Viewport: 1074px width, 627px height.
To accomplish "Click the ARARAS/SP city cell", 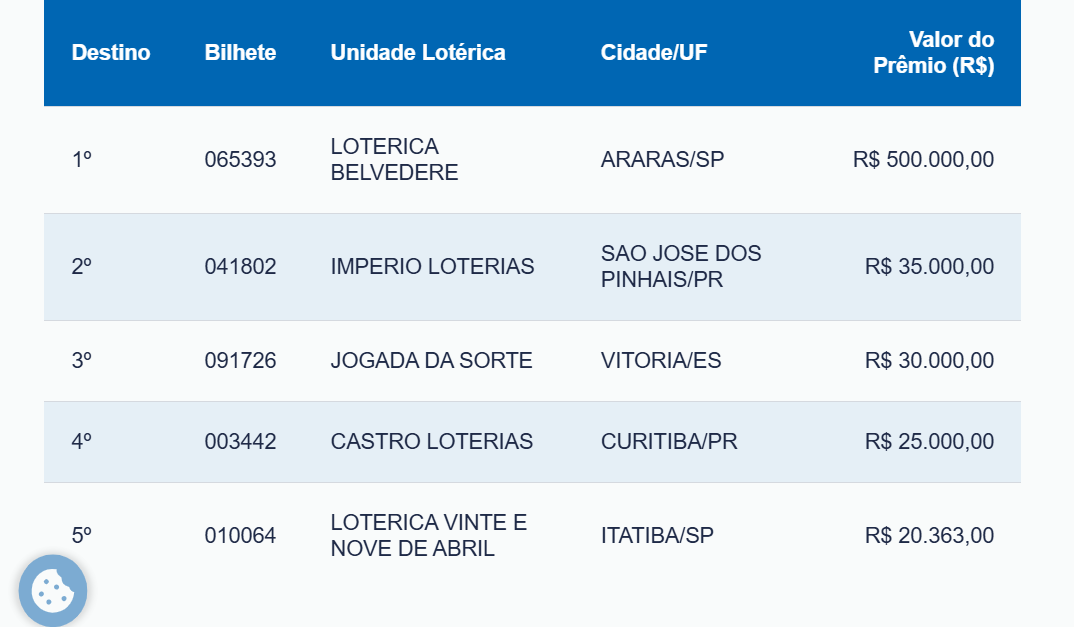I will [x=662, y=160].
